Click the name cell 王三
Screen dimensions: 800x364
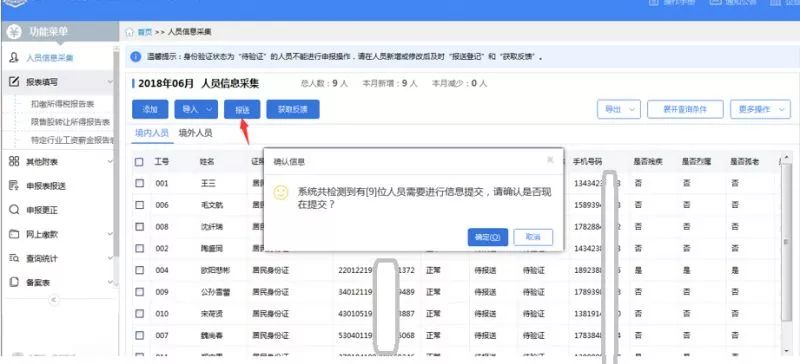[208, 183]
